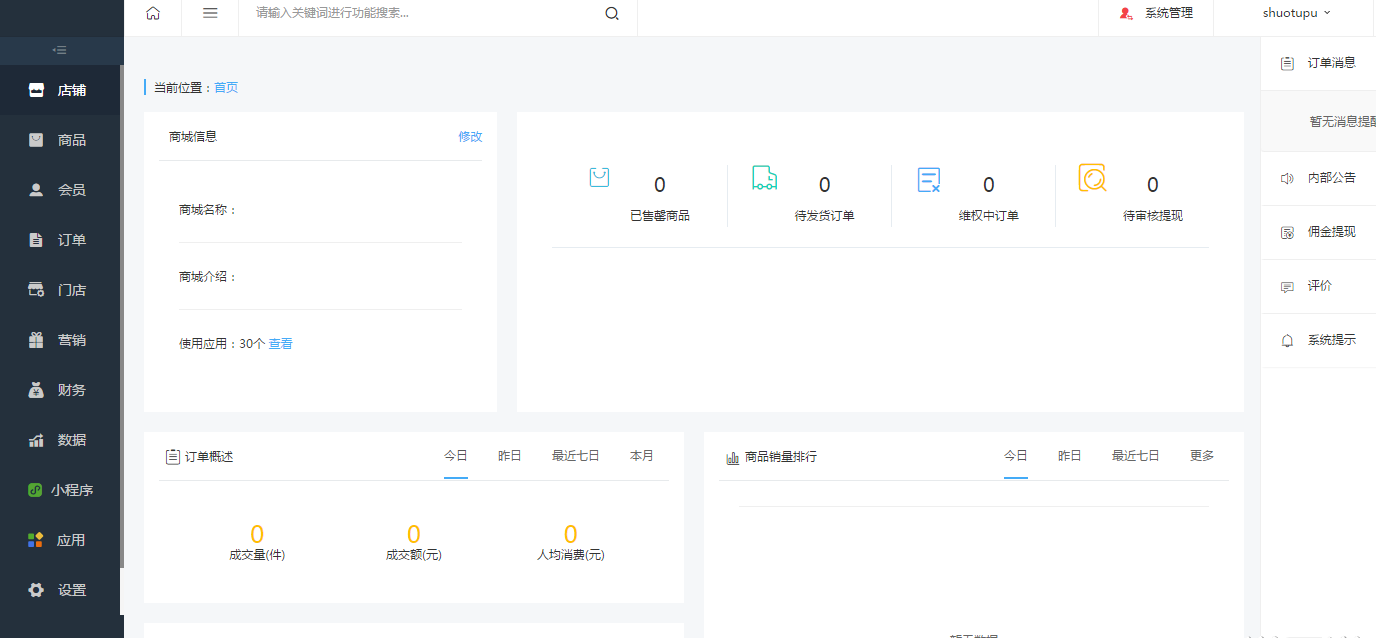The width and height of the screenshot is (1376, 638).
Task: Click the 门店 shopfront icon
Action: click(36, 290)
